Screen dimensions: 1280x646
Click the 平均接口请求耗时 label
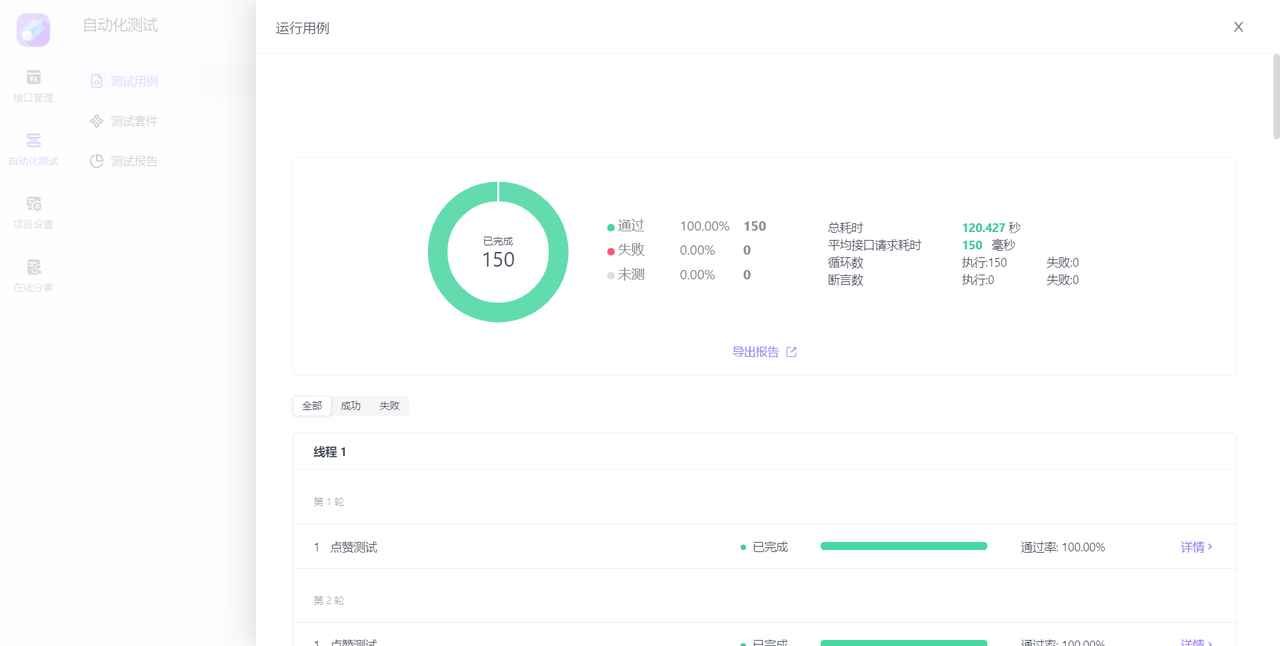point(875,245)
